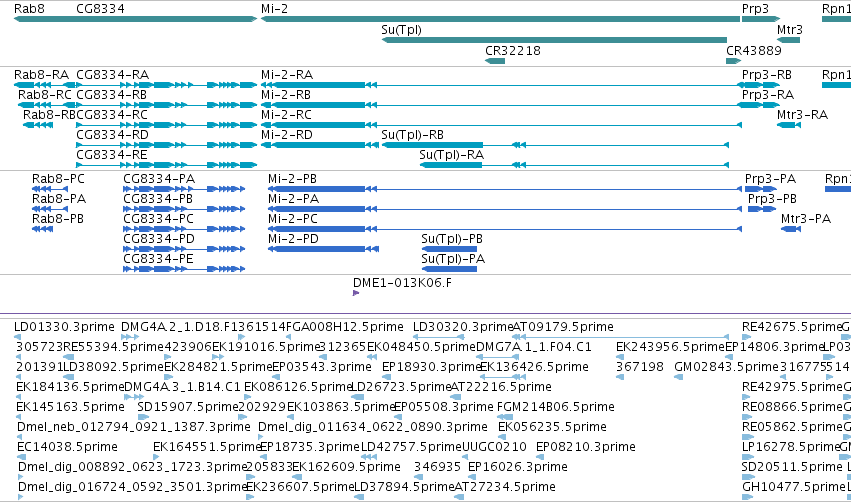Click the DME1-013K06.F feature label

(402, 283)
